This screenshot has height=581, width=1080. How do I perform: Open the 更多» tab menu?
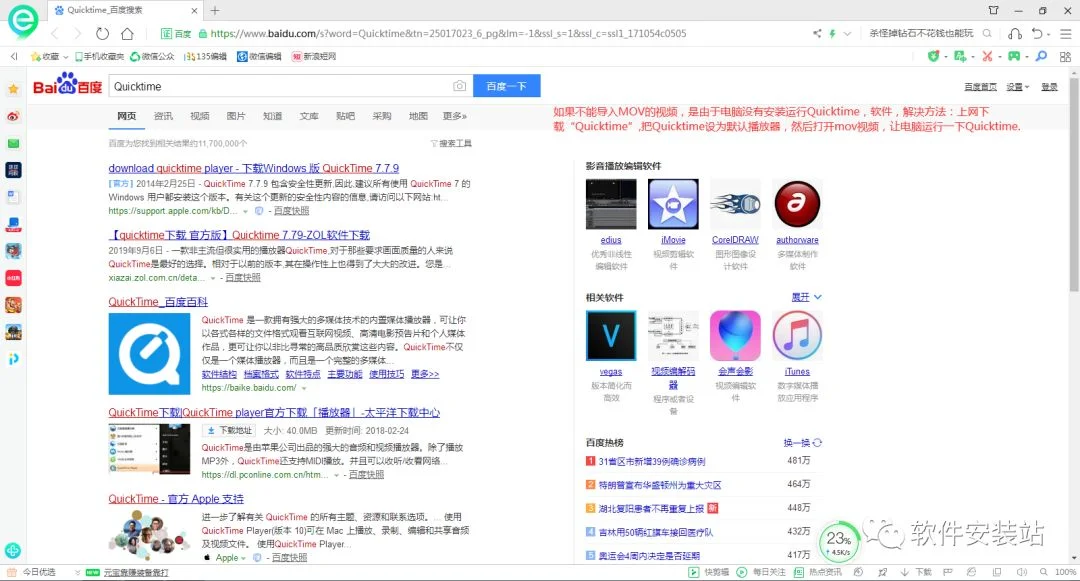[x=455, y=116]
